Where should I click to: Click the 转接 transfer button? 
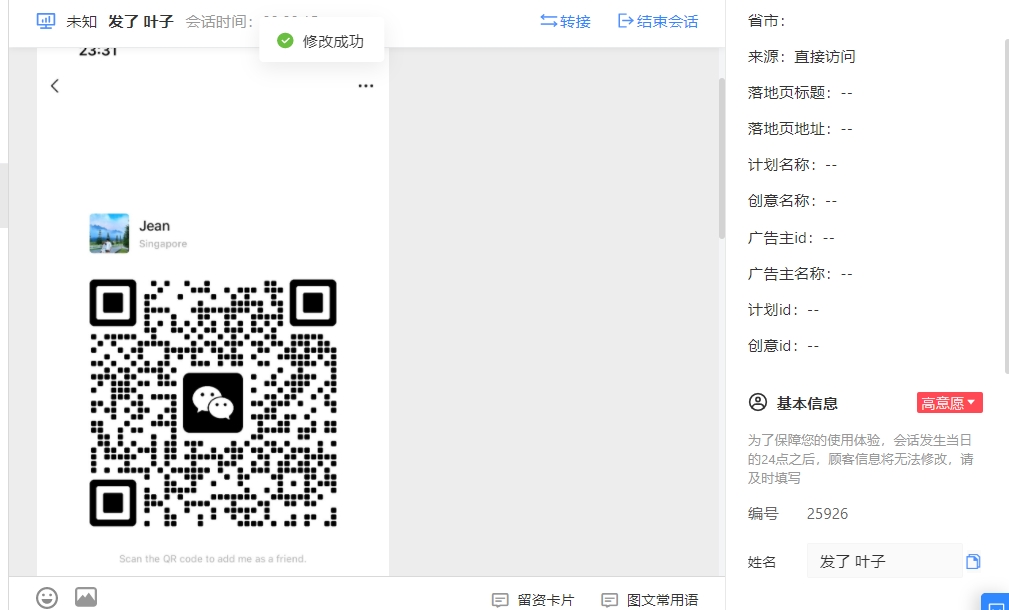click(x=566, y=21)
